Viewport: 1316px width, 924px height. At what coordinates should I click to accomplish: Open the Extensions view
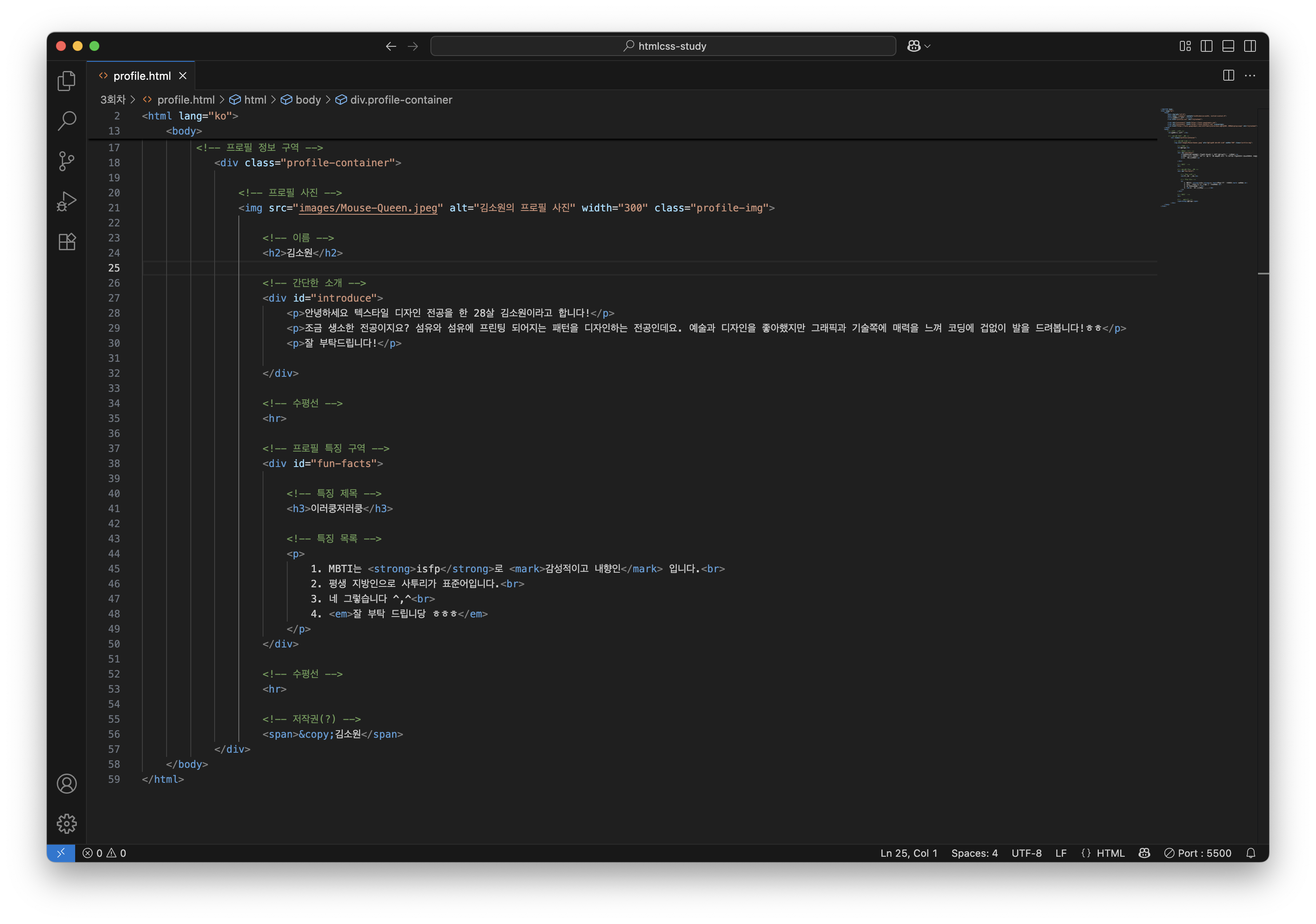coord(66,241)
